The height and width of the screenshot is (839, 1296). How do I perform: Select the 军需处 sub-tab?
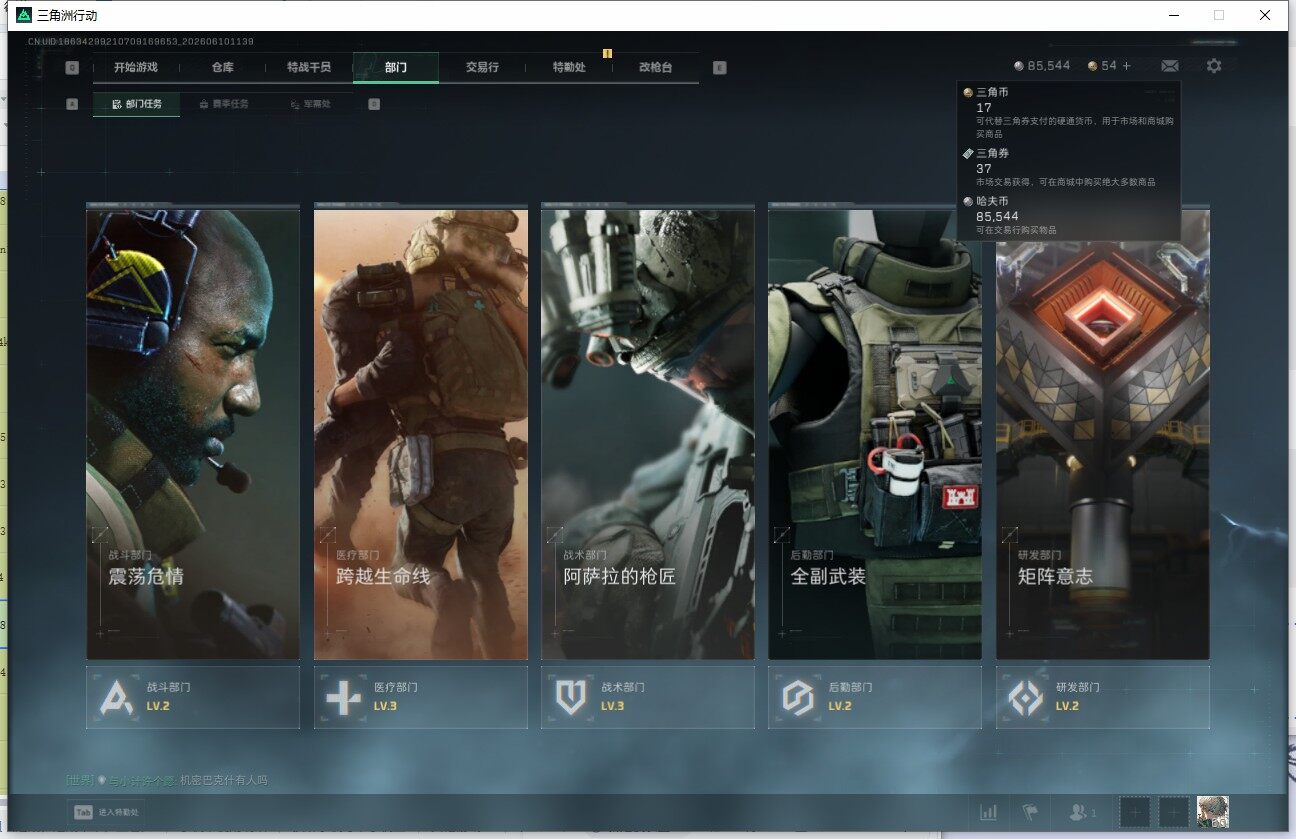tap(311, 103)
